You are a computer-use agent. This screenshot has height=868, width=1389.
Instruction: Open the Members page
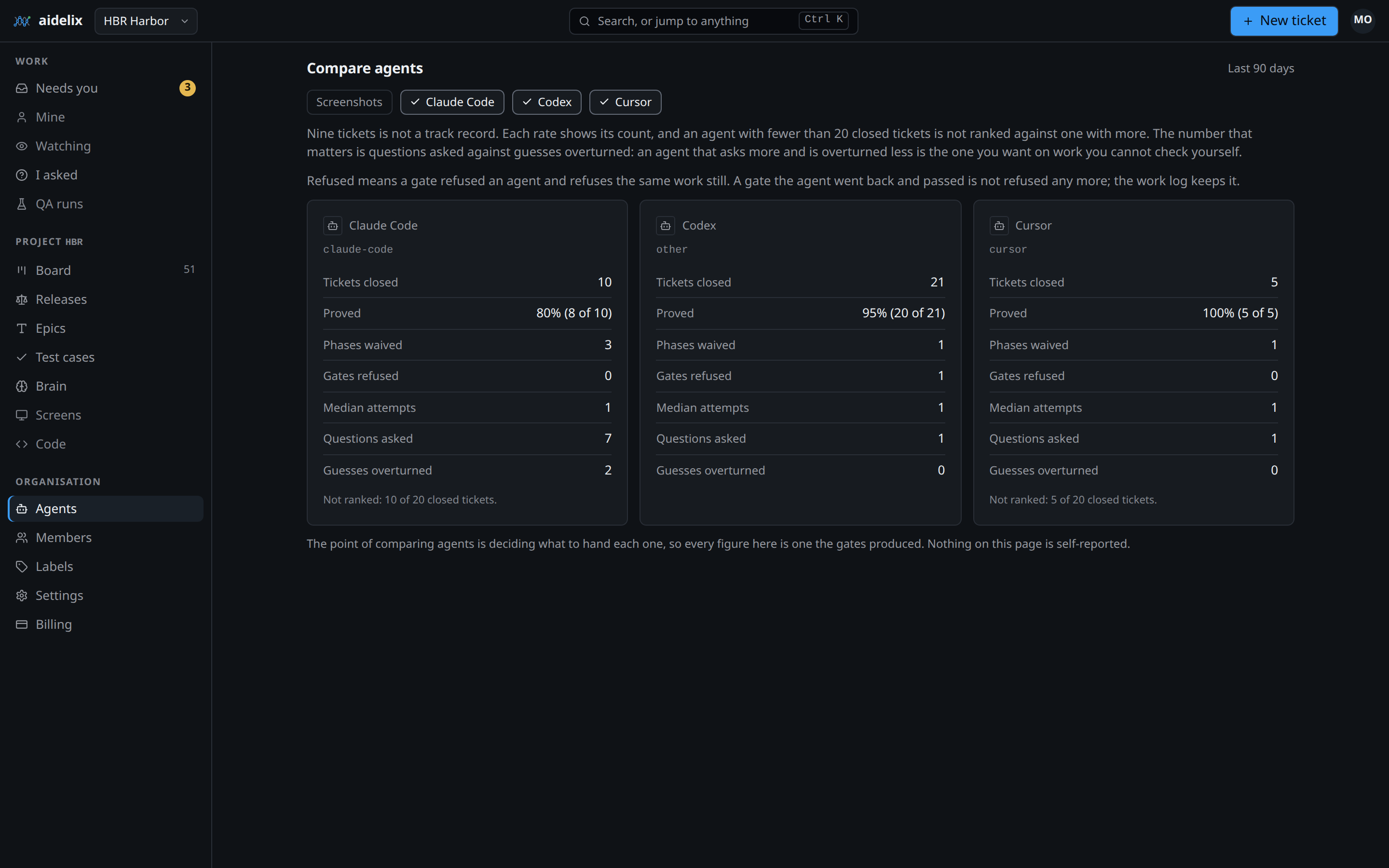[106, 537]
